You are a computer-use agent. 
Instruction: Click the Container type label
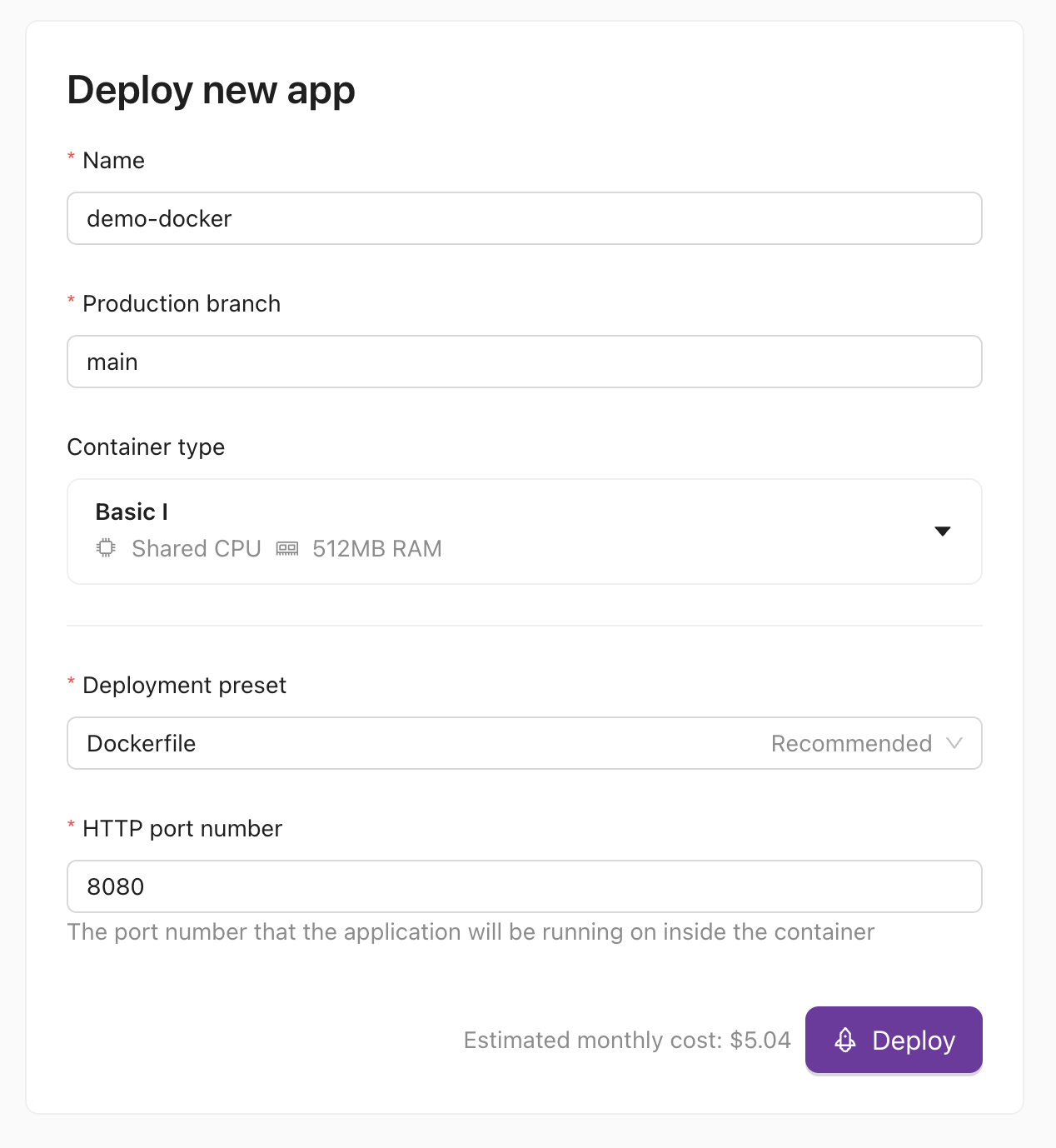tap(146, 447)
